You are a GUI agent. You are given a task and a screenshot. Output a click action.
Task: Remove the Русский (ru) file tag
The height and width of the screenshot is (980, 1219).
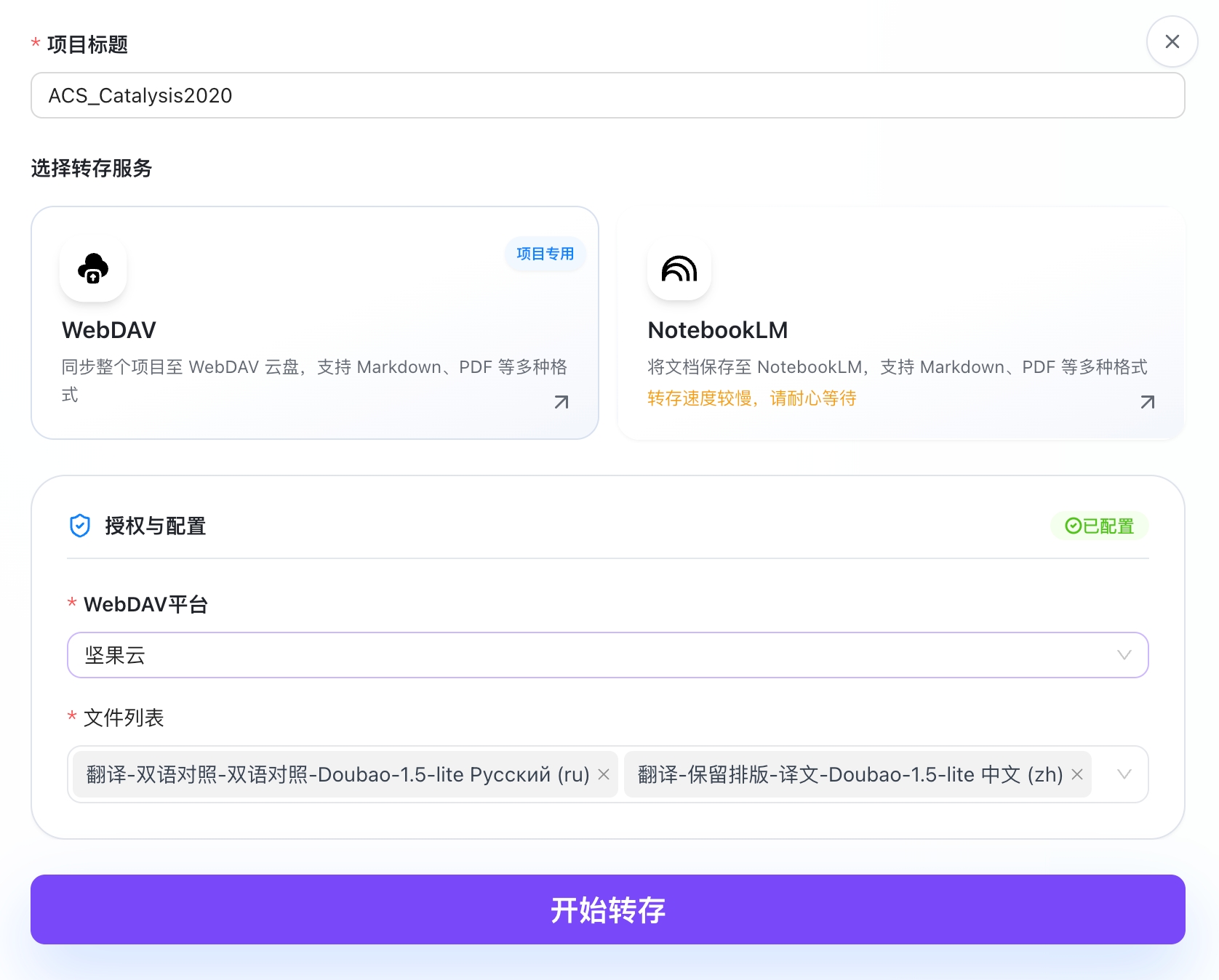tap(603, 774)
